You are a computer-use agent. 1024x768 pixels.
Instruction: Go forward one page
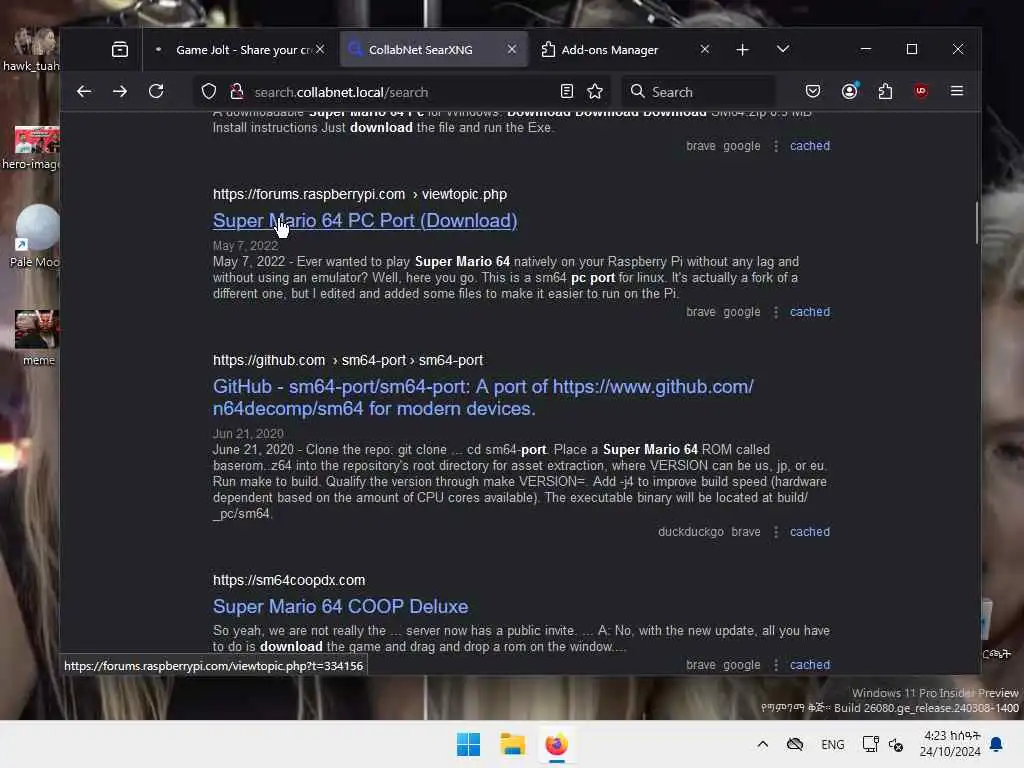point(120,91)
